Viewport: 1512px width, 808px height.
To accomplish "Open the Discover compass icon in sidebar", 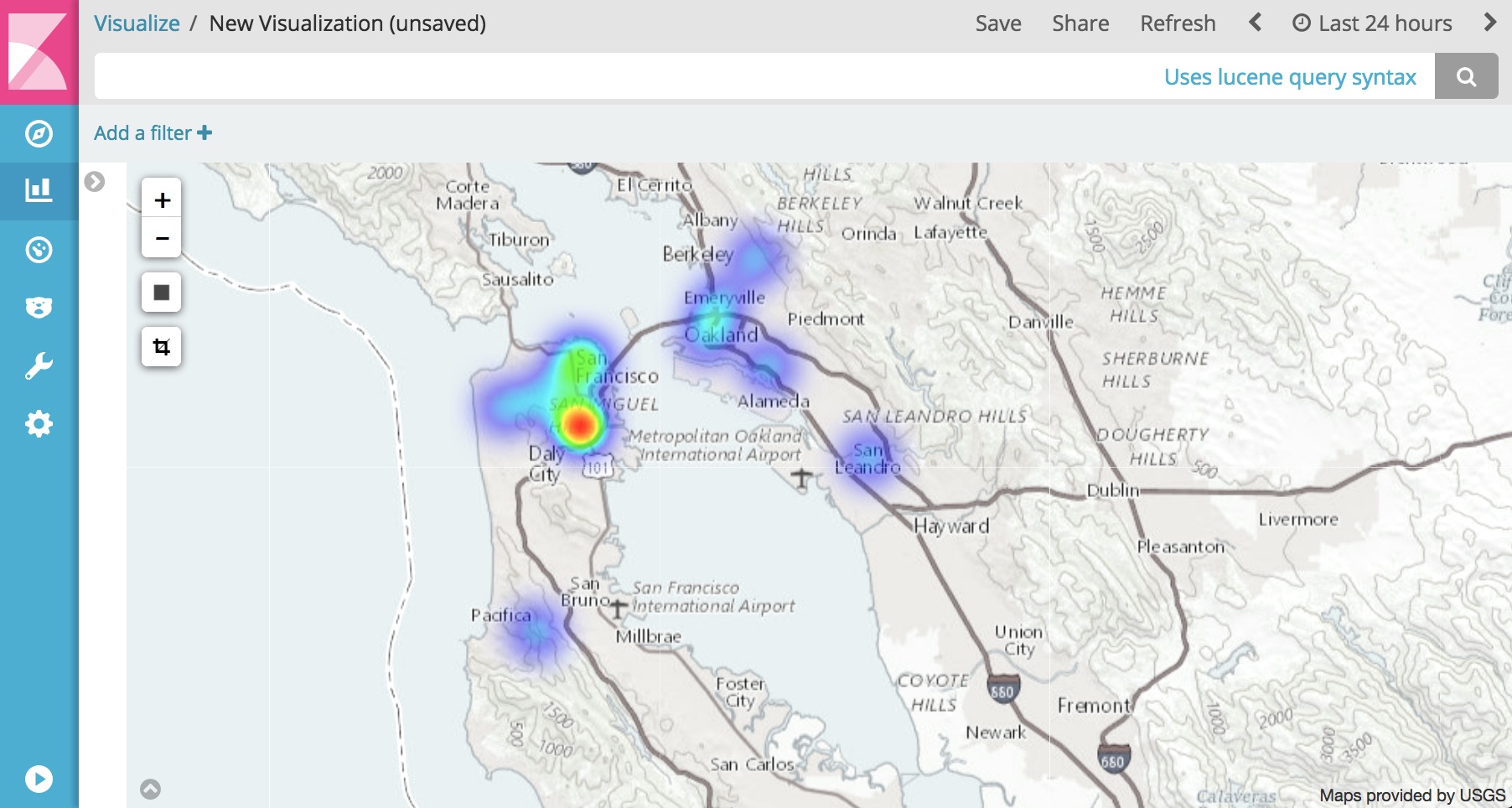I will tap(37, 133).
